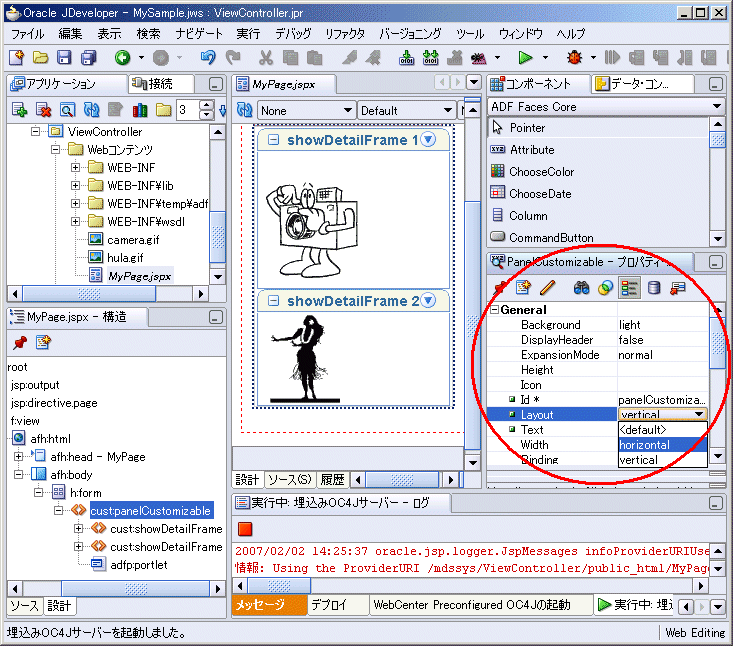Screen dimensions: 733x646
Task: Click the categories view icon in Property Inspector
Action: tap(629, 287)
